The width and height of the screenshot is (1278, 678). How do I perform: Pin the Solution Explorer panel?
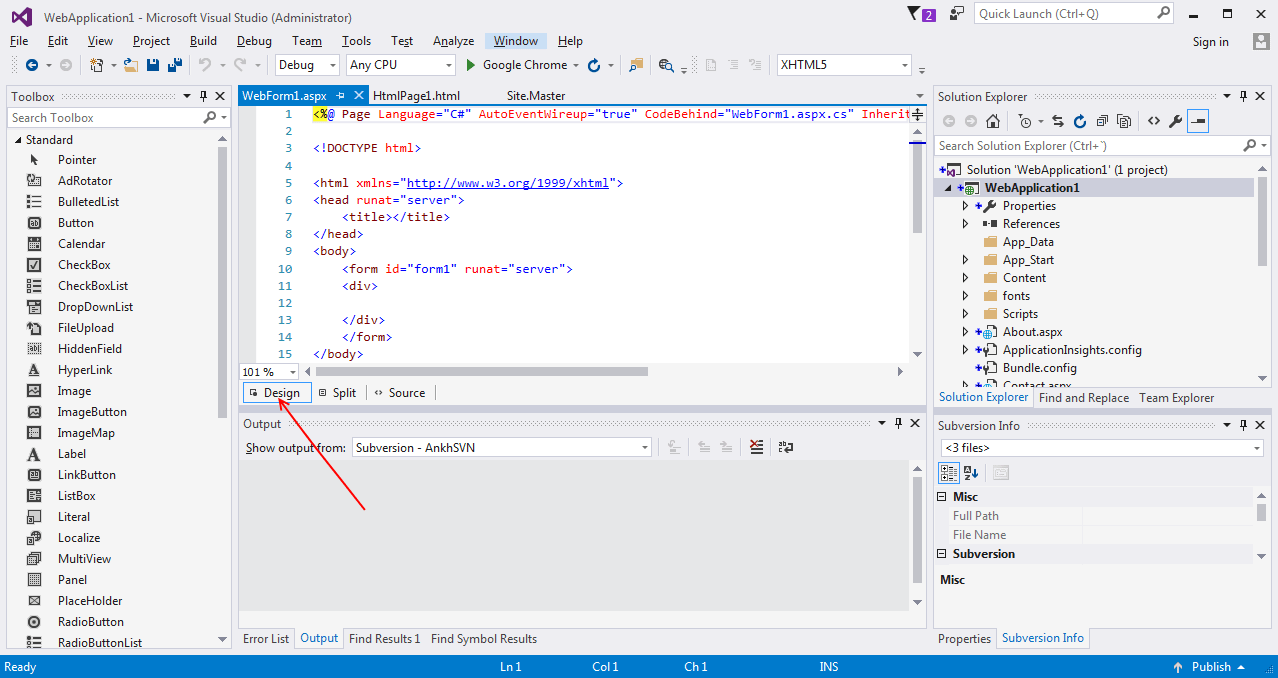tap(1243, 96)
